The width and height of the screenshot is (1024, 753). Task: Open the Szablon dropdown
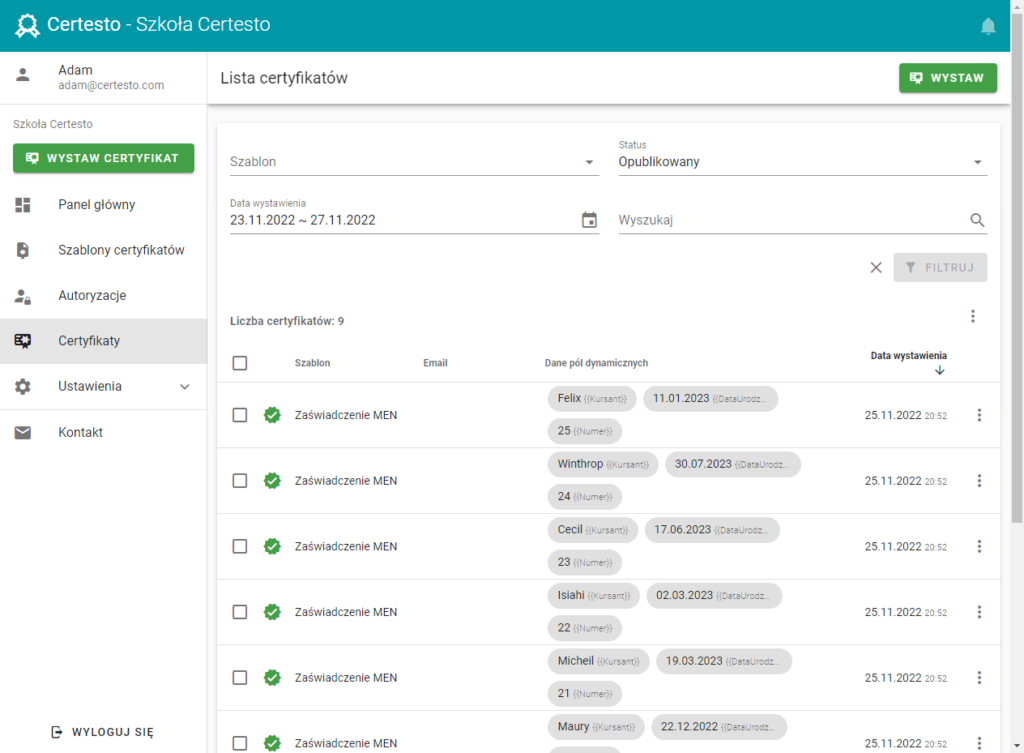[414, 162]
